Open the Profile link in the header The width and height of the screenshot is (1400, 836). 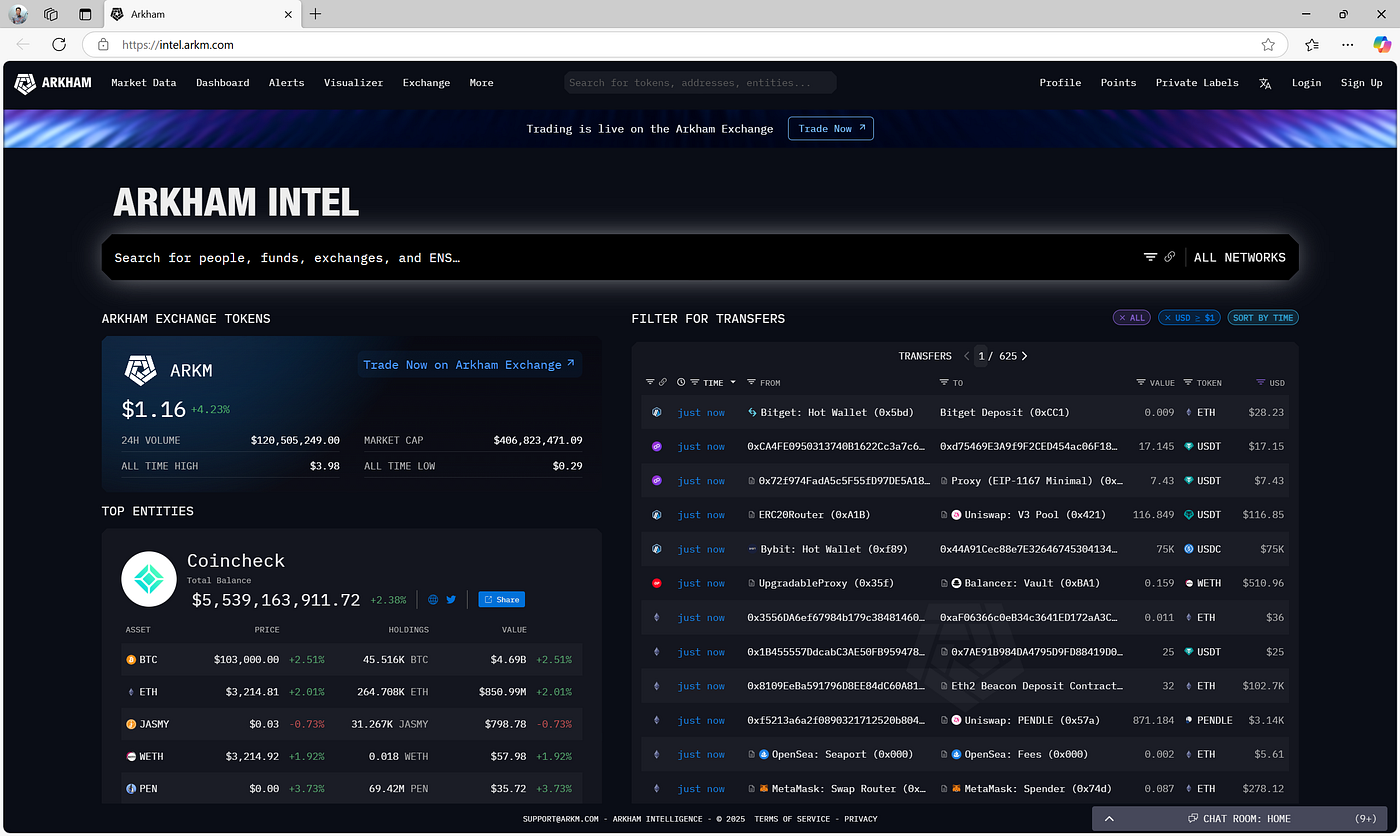[1060, 83]
